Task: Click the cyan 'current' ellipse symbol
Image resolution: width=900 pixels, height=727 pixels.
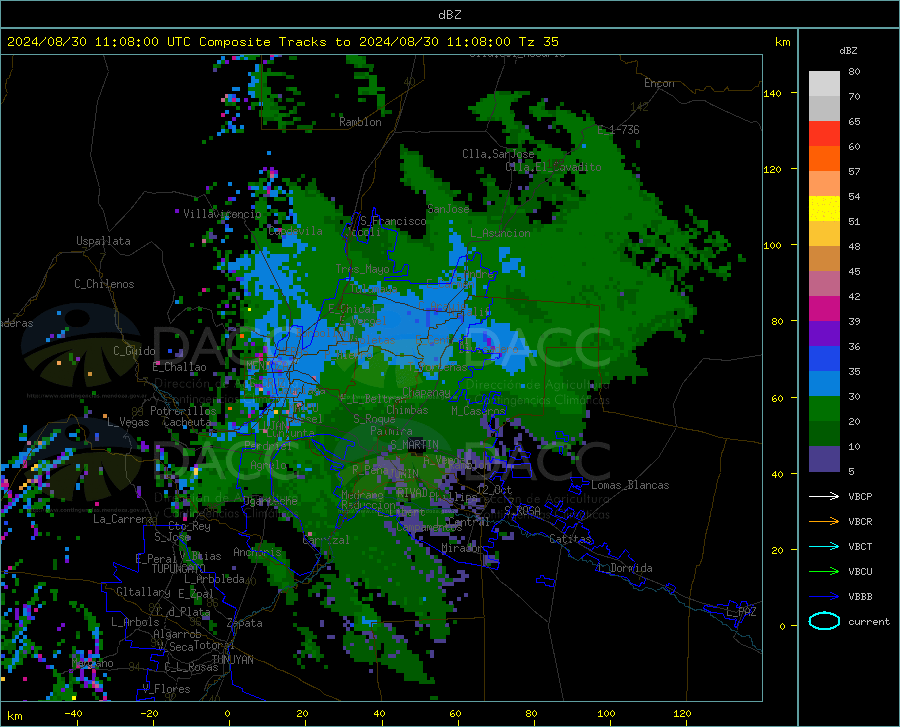Action: tap(824, 621)
